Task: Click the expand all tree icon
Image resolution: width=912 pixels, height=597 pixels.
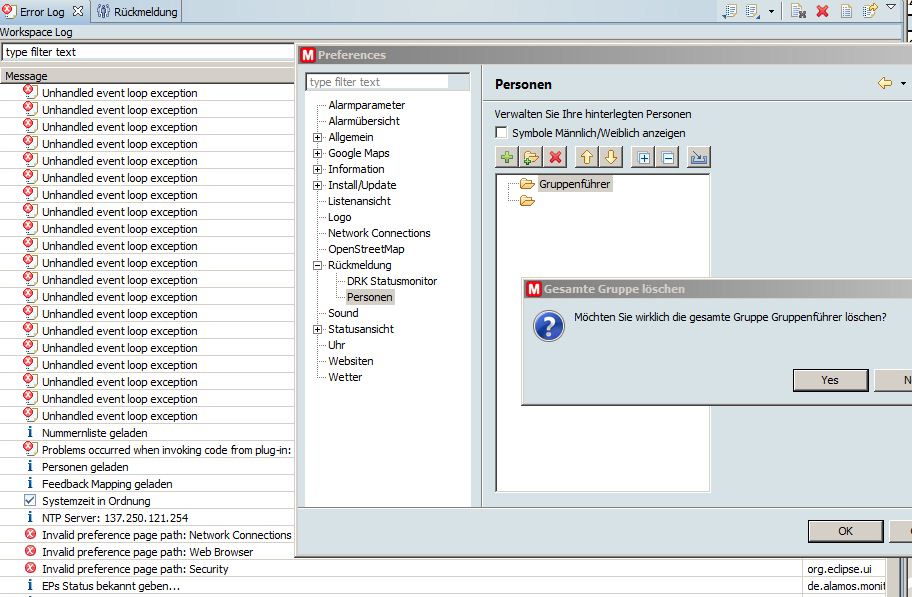Action: pyautogui.click(x=643, y=157)
